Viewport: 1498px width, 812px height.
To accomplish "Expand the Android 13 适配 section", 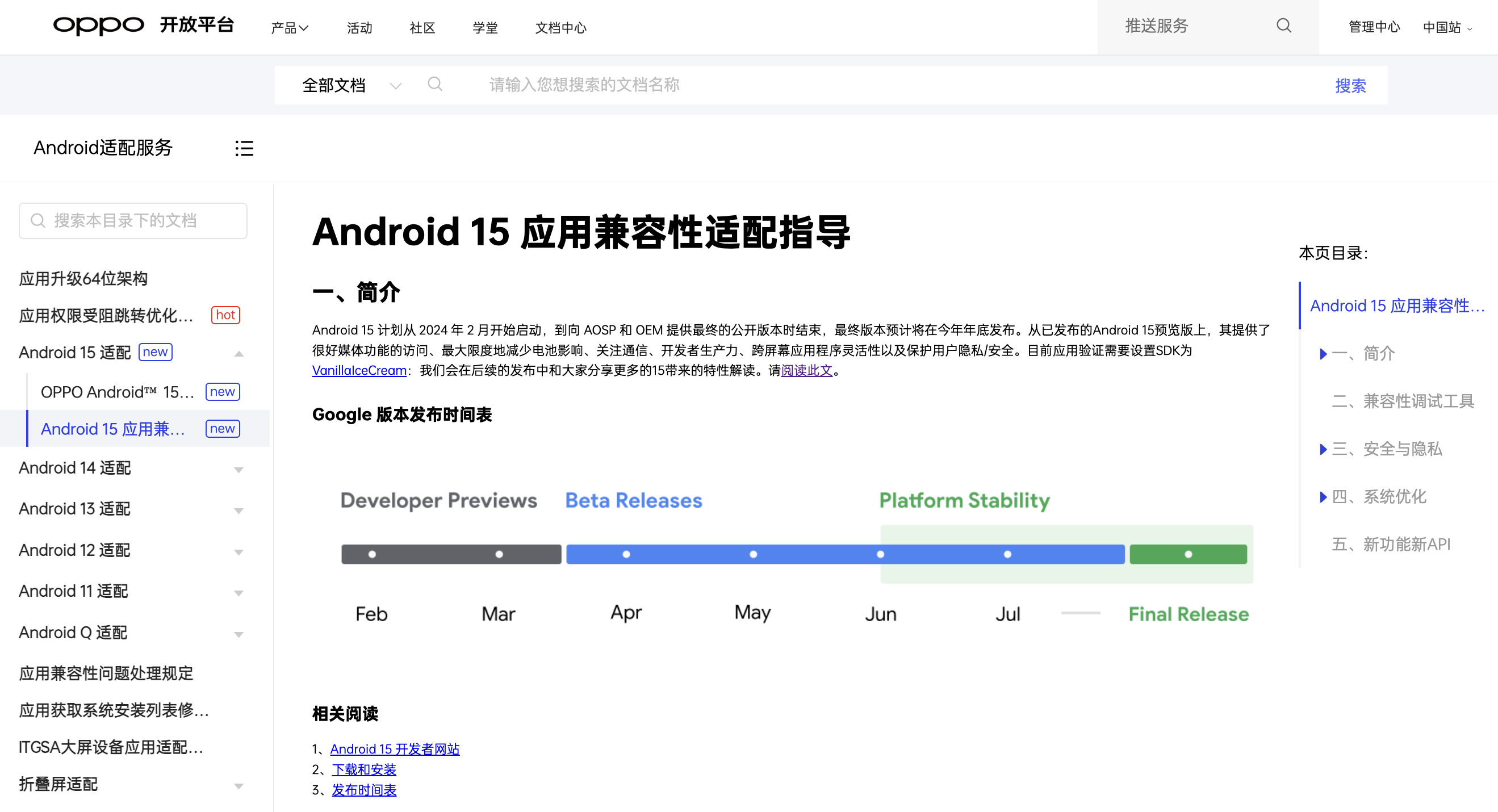I will 238,510.
